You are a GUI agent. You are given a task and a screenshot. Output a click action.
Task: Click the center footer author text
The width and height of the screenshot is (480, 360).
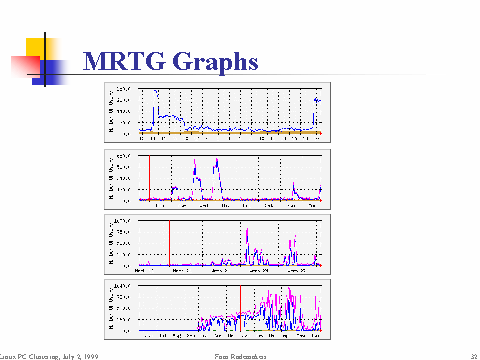click(240, 356)
